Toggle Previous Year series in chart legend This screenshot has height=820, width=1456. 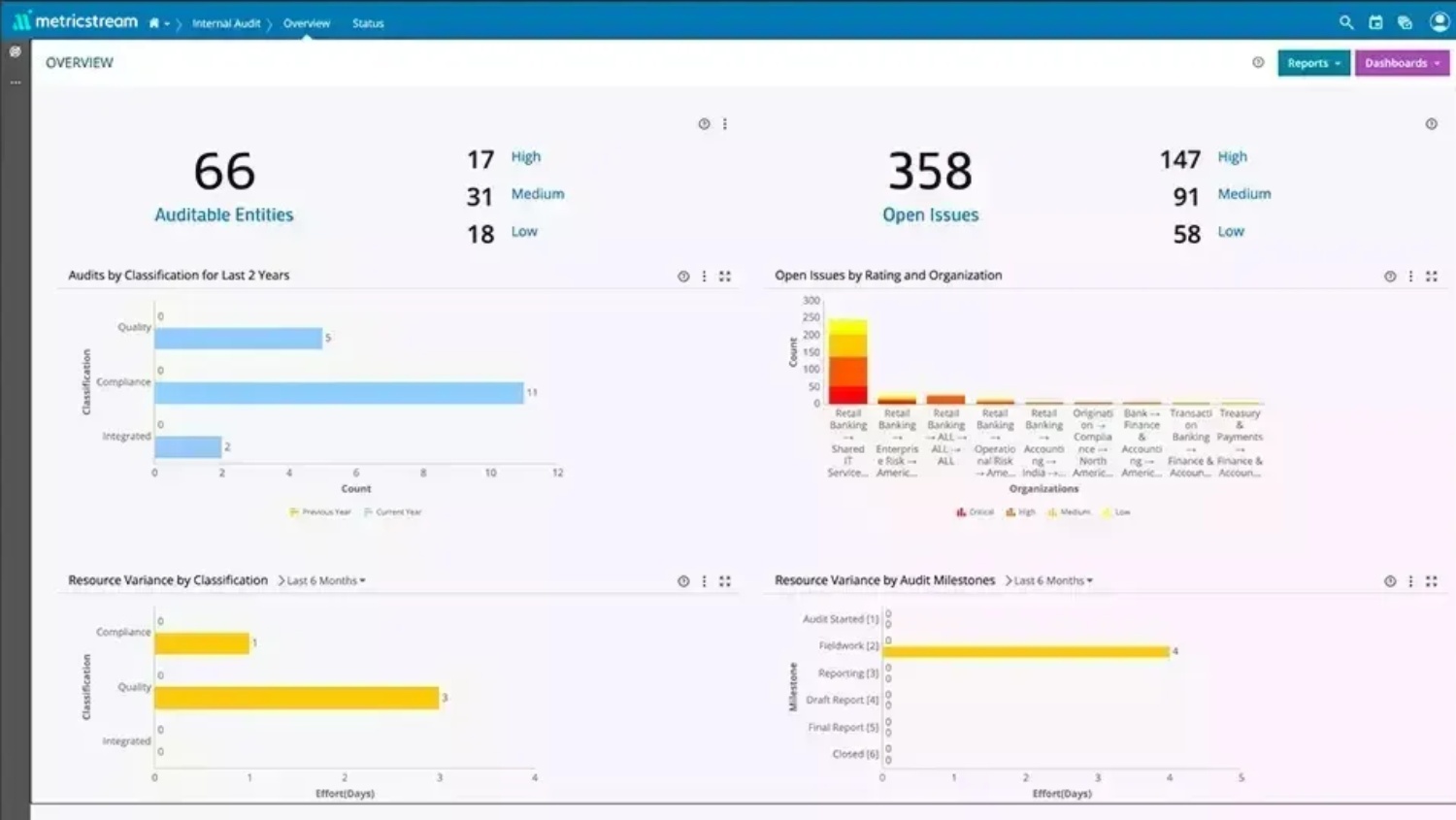tap(320, 511)
